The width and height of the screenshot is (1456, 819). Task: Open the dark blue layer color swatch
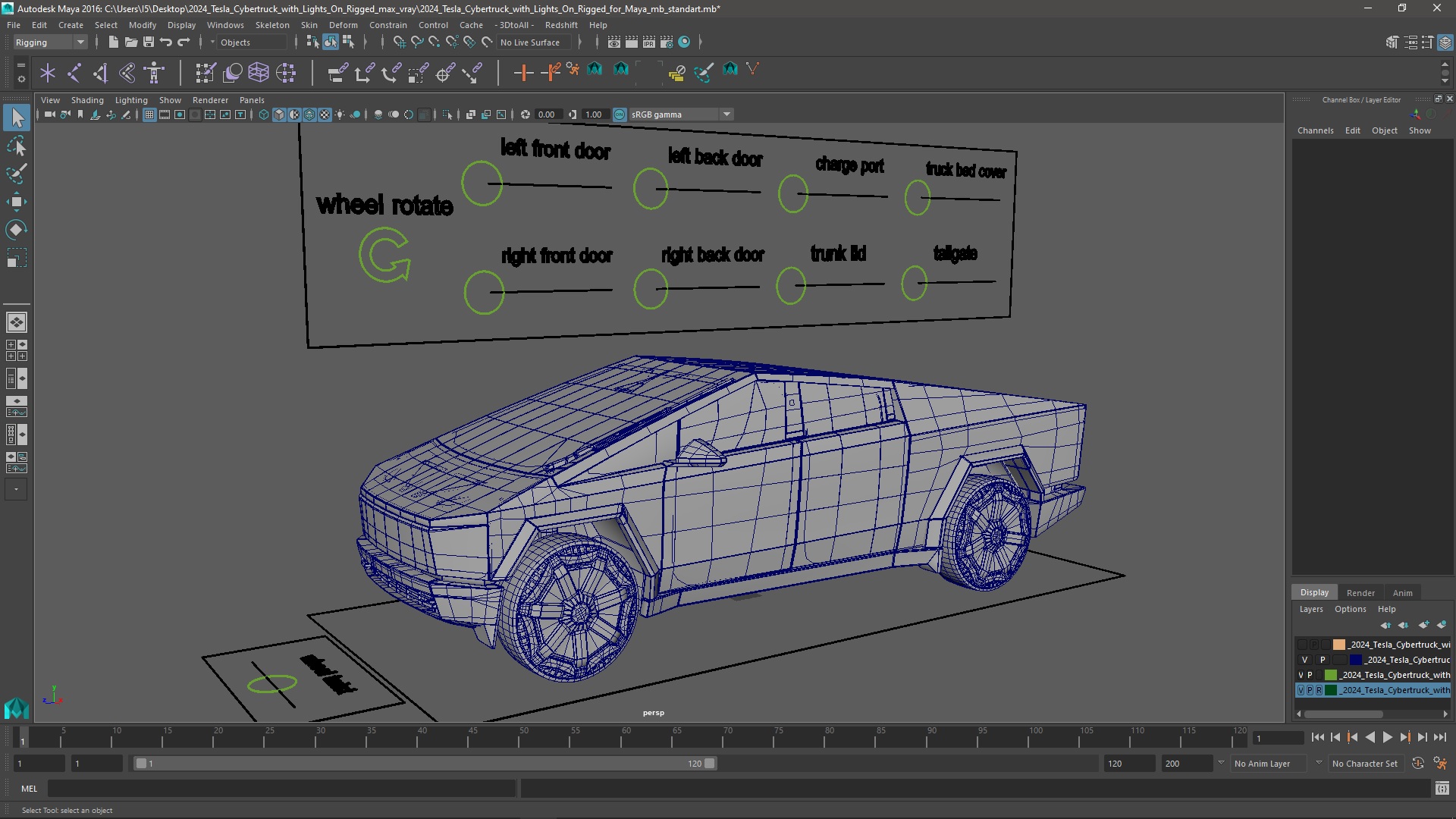point(1355,660)
